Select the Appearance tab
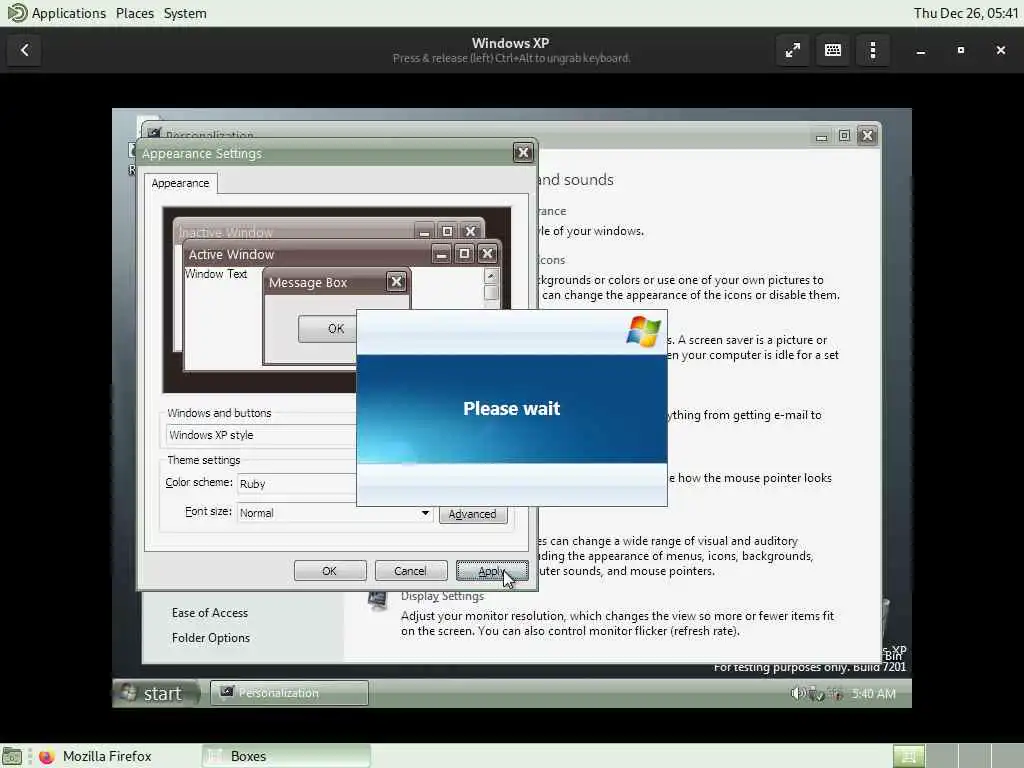1024x768 pixels. click(180, 184)
